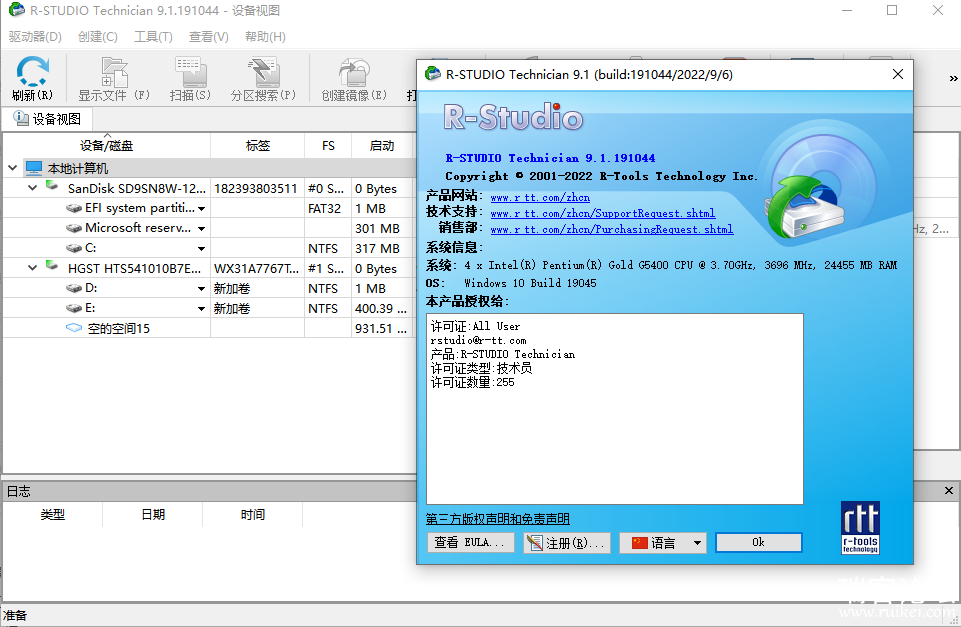961x627 pixels.
Task: Open the 创建(C) menu
Action: pos(97,37)
